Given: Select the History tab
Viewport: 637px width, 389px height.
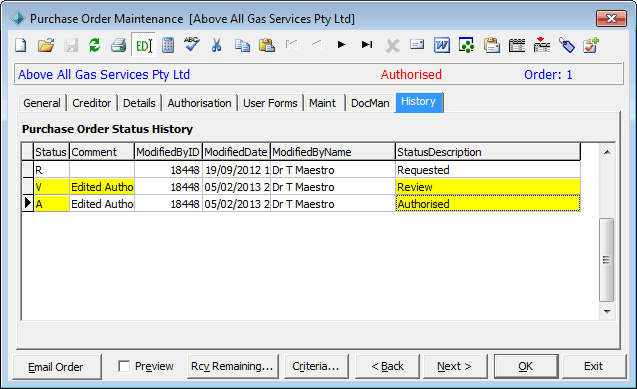Looking at the screenshot, I should tap(418, 102).
